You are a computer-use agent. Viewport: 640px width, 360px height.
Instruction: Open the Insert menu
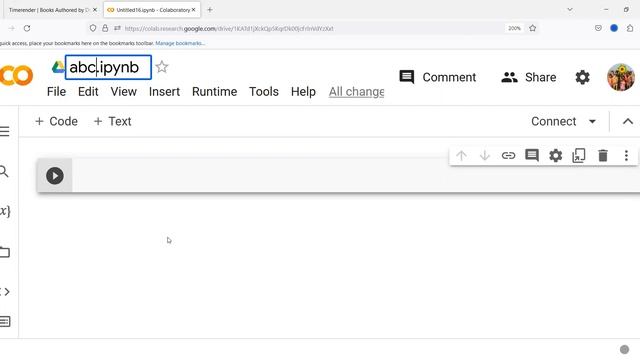pyautogui.click(x=164, y=91)
